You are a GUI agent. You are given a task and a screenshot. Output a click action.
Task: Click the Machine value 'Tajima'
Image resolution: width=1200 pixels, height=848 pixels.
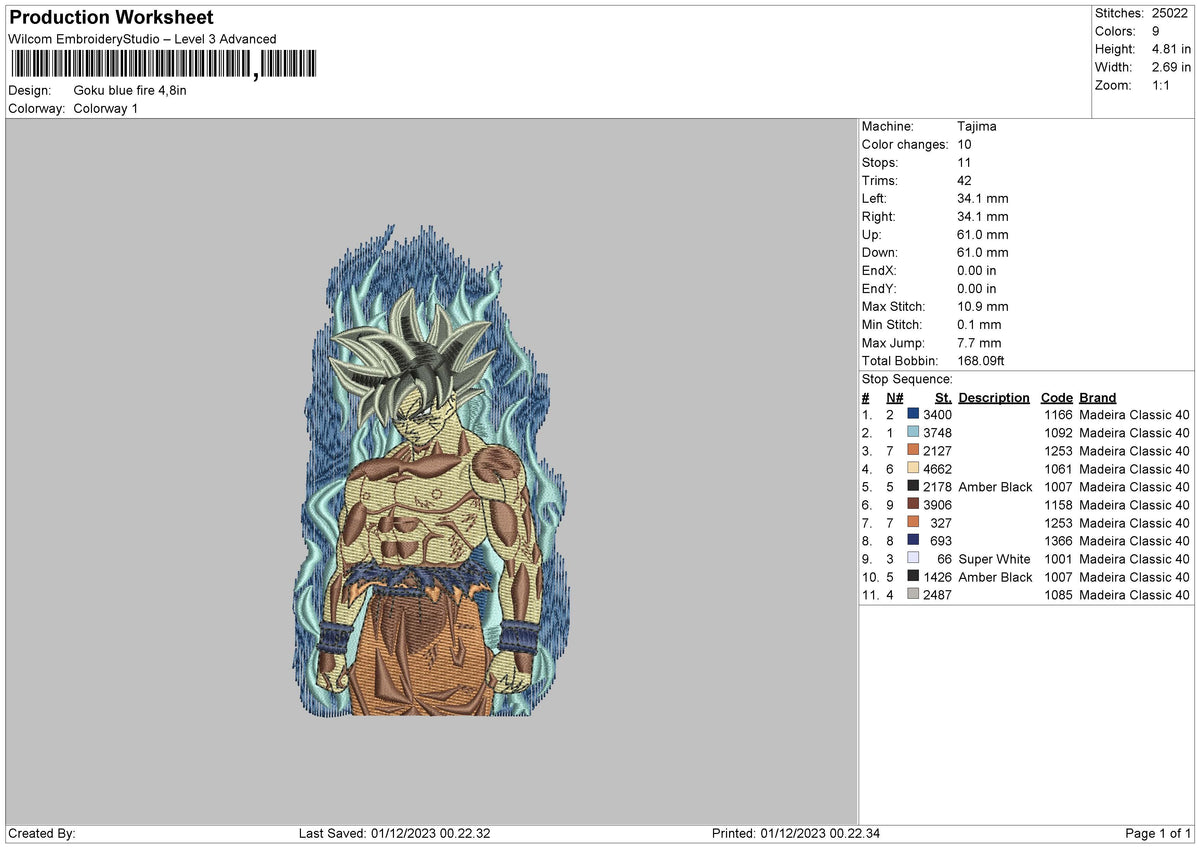(x=976, y=126)
